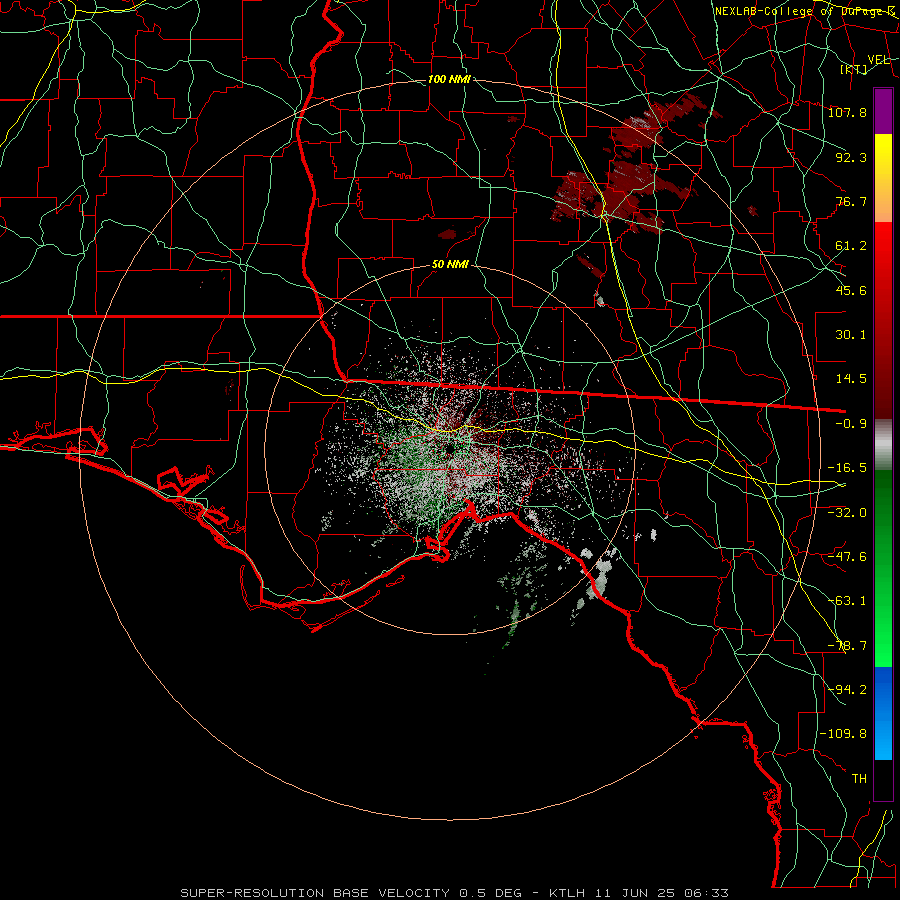Click the 45.6 knots legend label

coord(851,290)
